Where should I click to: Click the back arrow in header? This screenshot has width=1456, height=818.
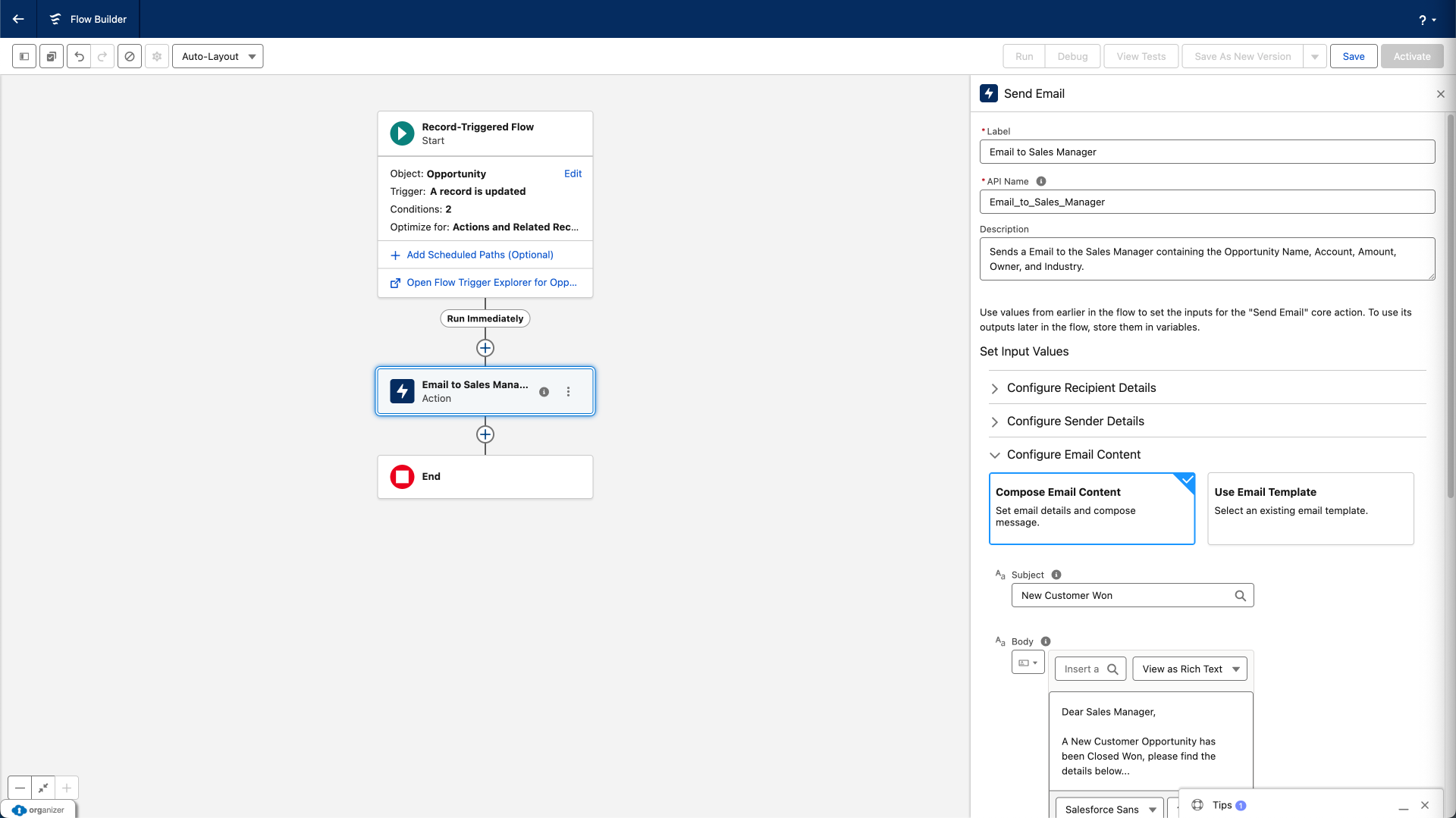coord(18,19)
